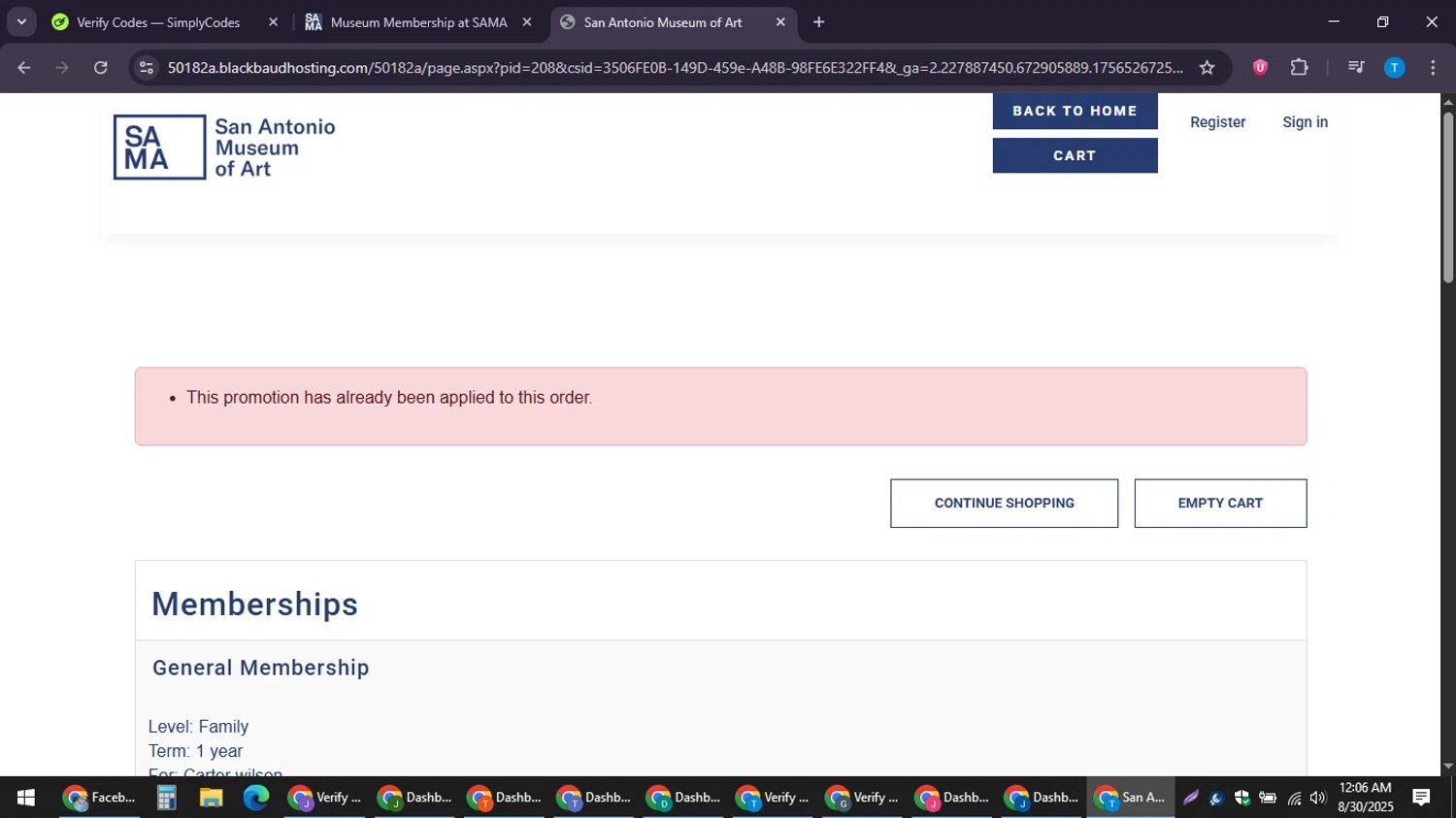Image resolution: width=1456 pixels, height=818 pixels.
Task: Open the Windows Start menu
Action: pos(26,798)
